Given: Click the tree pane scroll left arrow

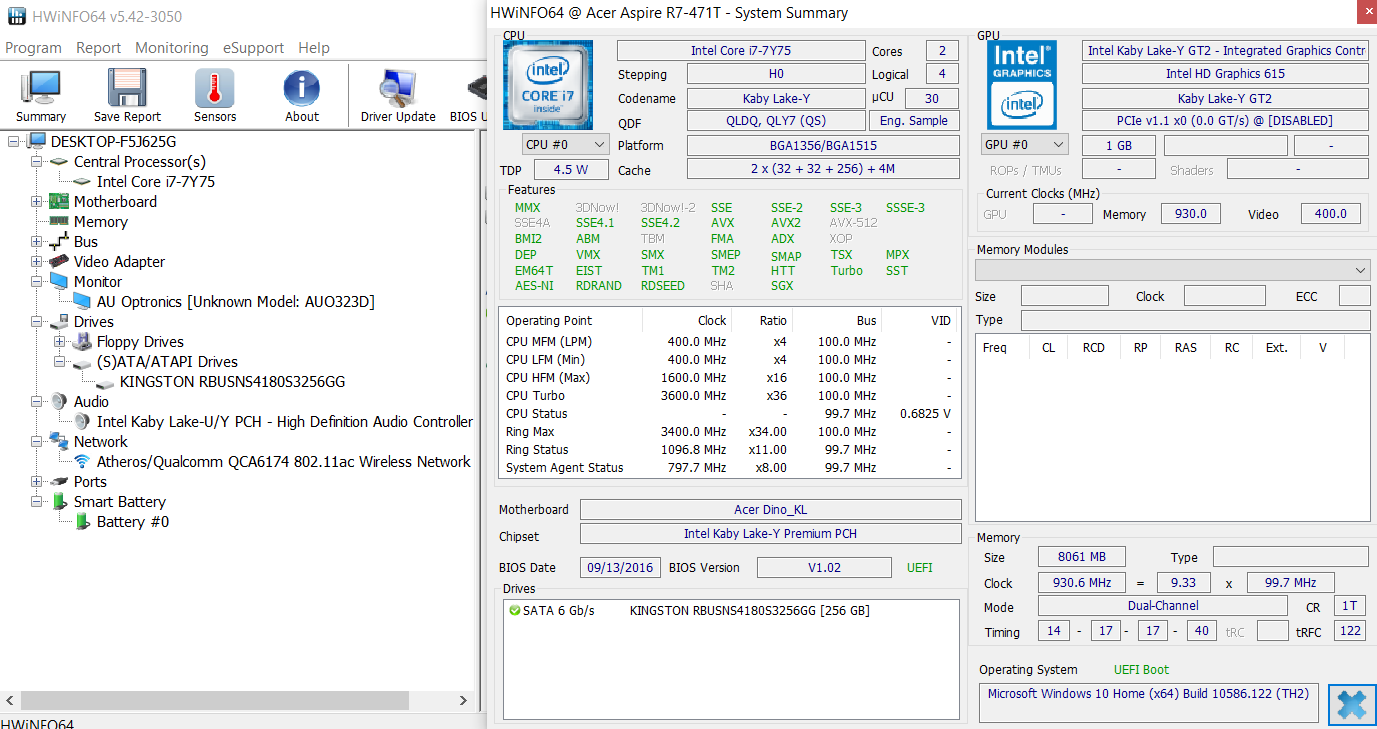Looking at the screenshot, I should click(x=10, y=701).
